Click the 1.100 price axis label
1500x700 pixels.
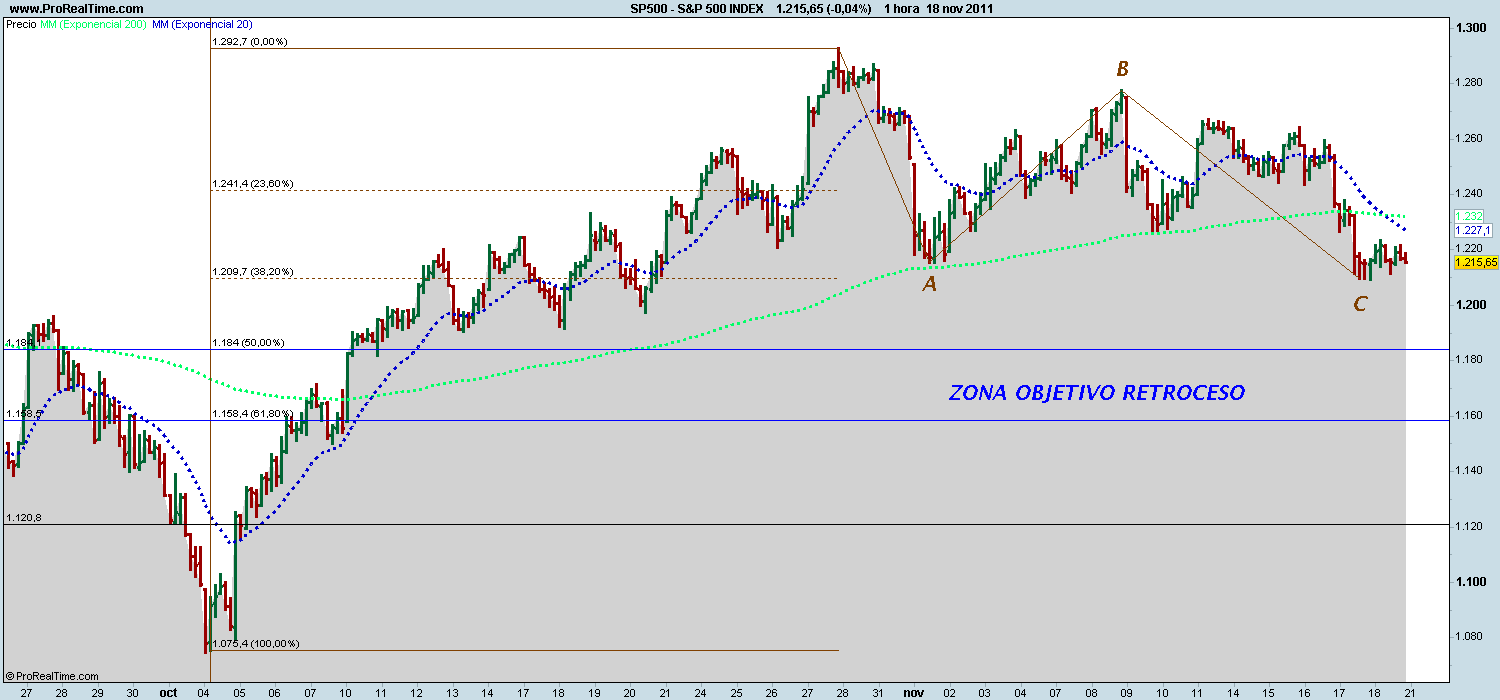click(x=1469, y=581)
